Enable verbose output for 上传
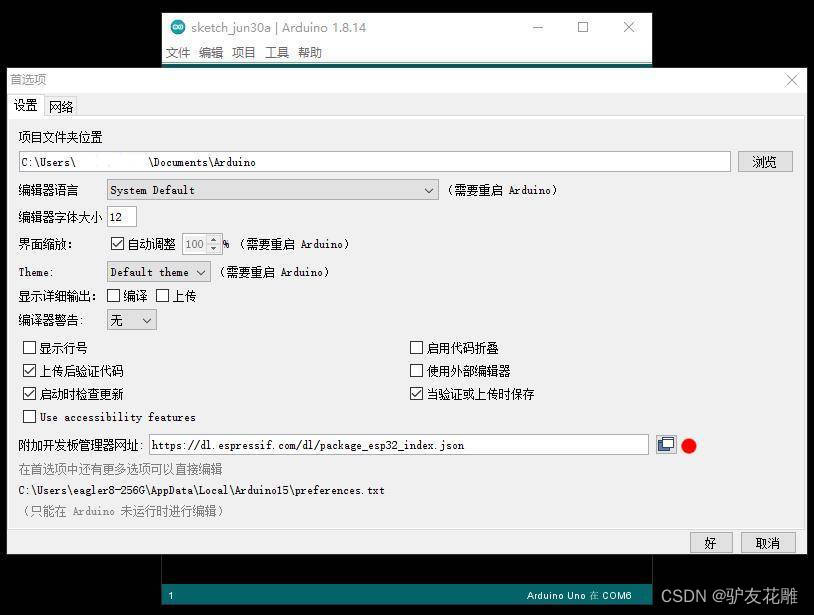 162,296
